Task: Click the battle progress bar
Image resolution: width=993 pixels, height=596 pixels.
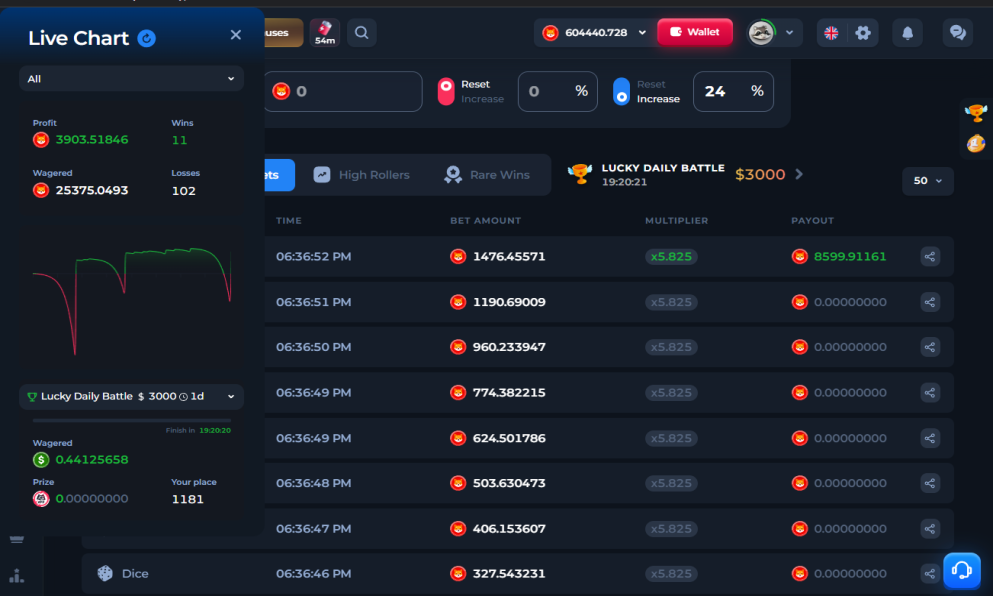Action: click(132, 420)
